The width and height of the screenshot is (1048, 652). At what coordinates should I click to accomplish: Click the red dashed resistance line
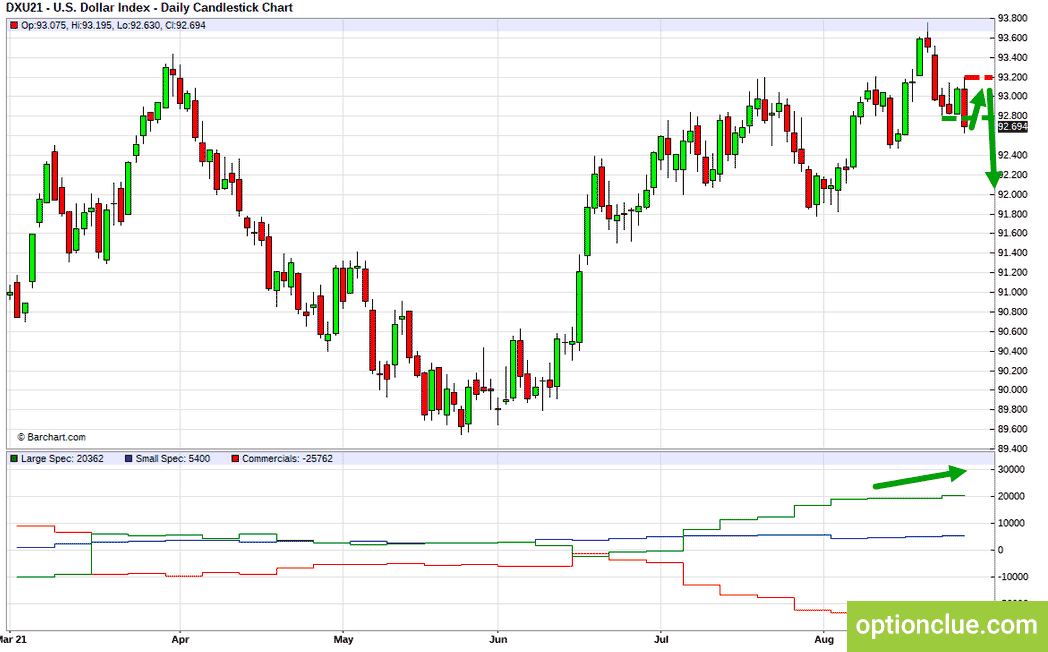tap(978, 77)
